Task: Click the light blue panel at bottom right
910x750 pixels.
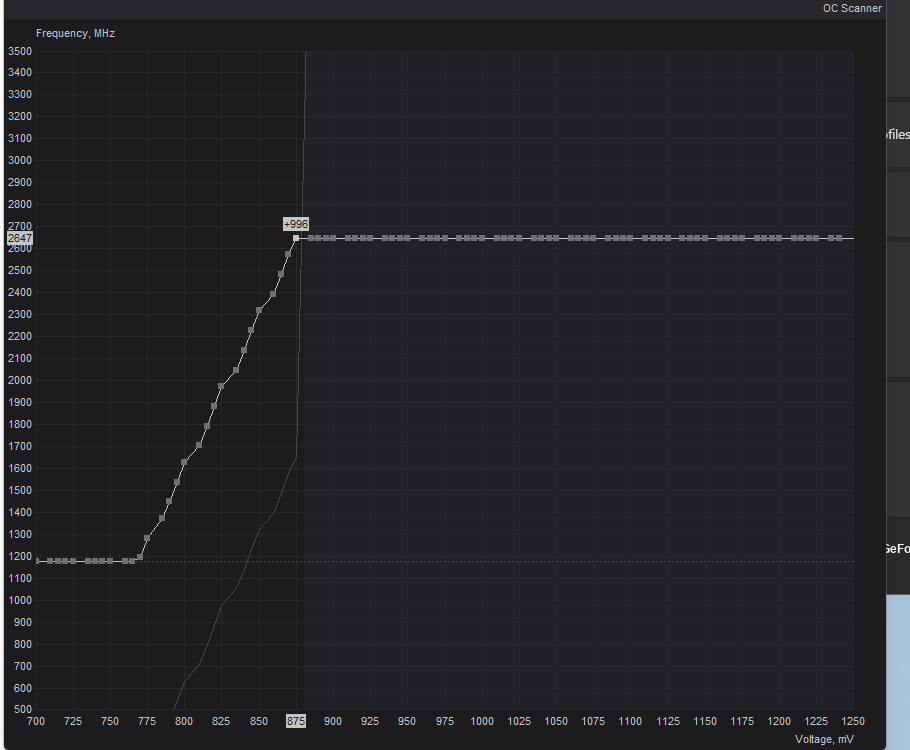Action: click(898, 670)
